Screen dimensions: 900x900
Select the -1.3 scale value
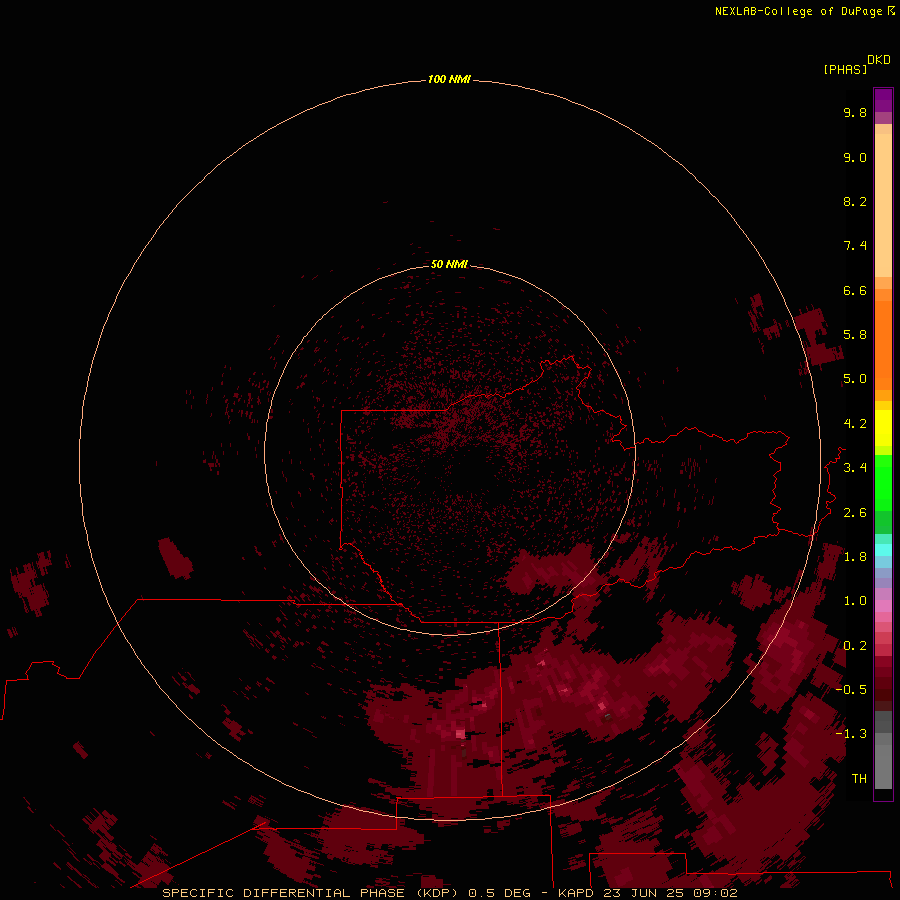[x=851, y=734]
